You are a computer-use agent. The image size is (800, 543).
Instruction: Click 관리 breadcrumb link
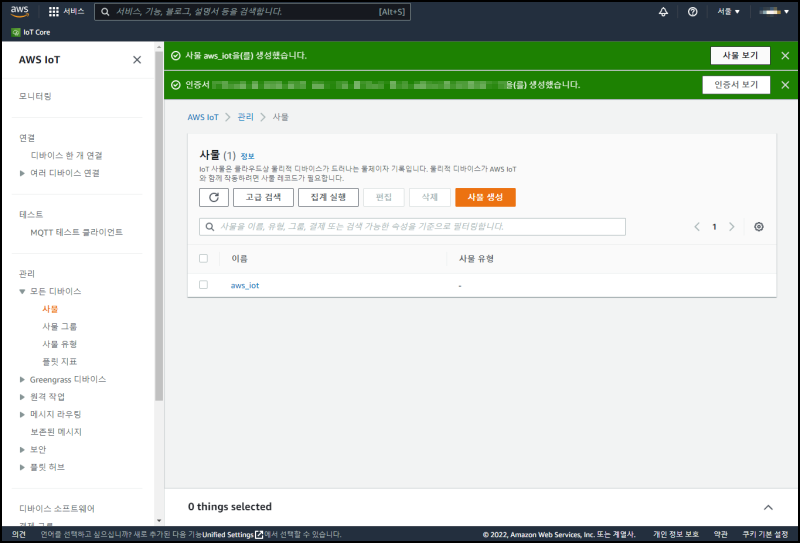tap(245, 117)
